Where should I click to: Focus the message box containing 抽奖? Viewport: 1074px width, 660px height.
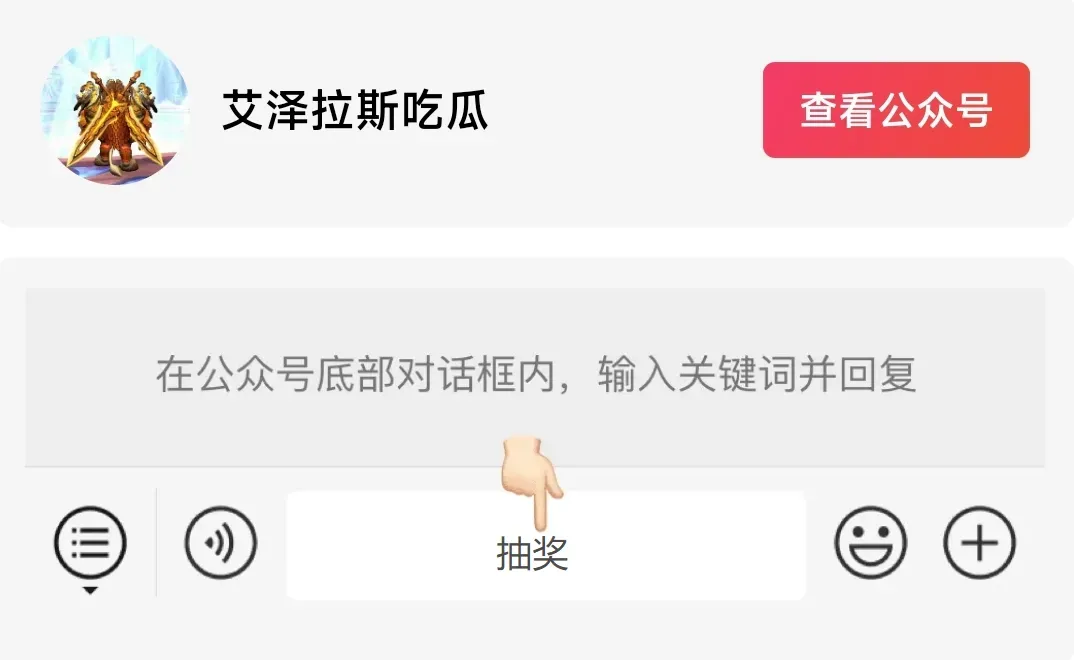(x=546, y=546)
